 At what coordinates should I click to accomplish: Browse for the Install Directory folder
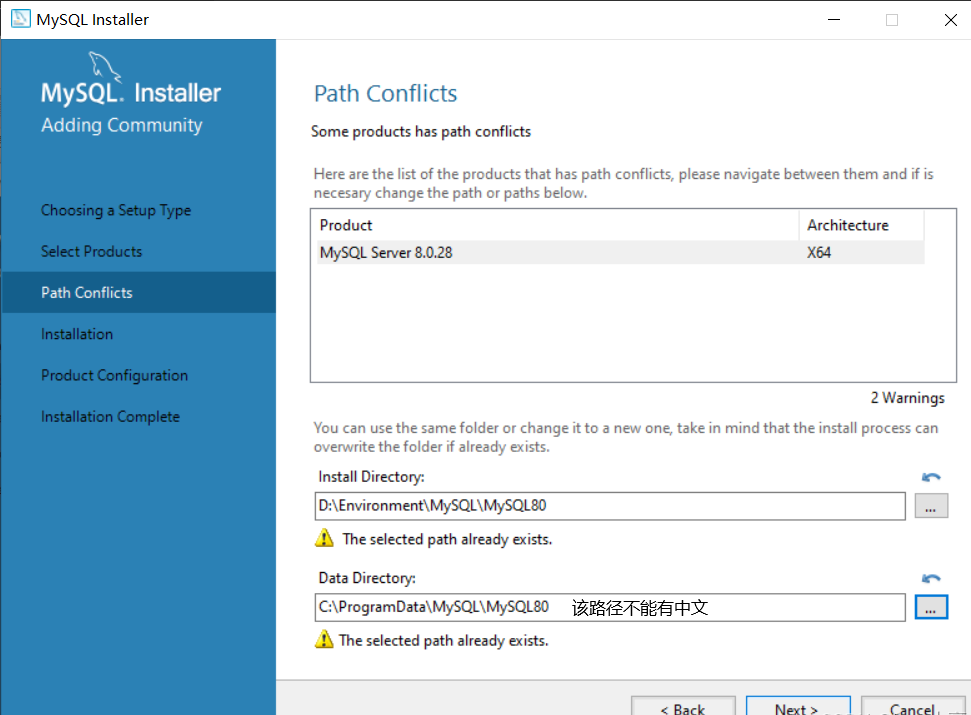[930, 506]
